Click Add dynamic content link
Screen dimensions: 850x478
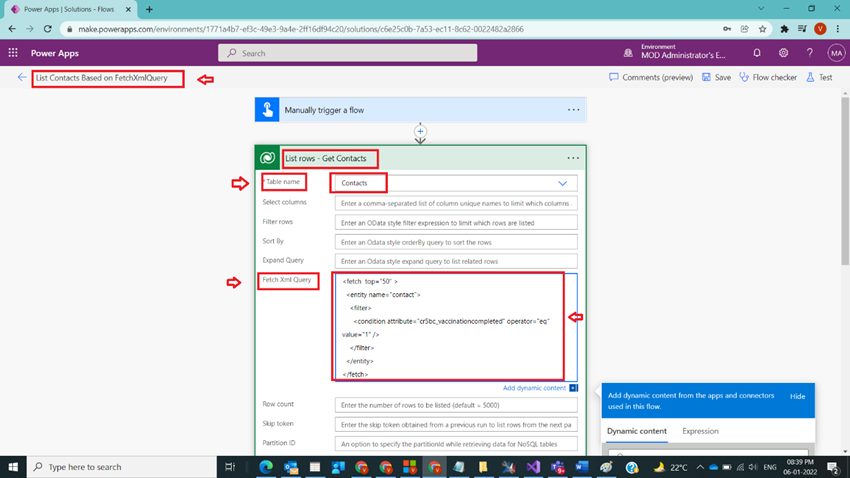(x=535, y=388)
